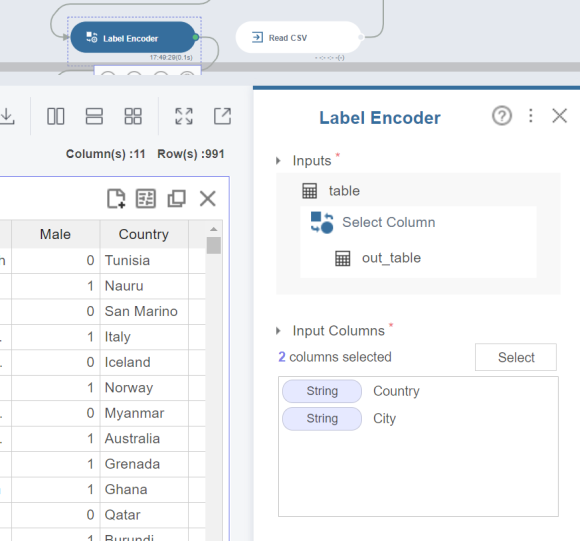Click the duplicate window icon above table

pos(177,199)
